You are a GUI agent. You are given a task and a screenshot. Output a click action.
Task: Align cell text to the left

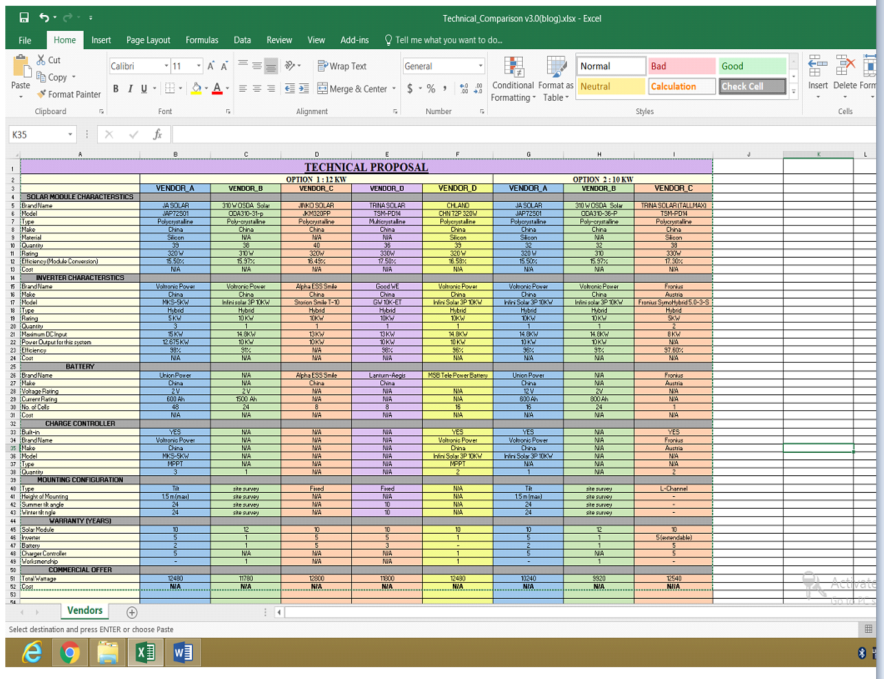(x=242, y=89)
